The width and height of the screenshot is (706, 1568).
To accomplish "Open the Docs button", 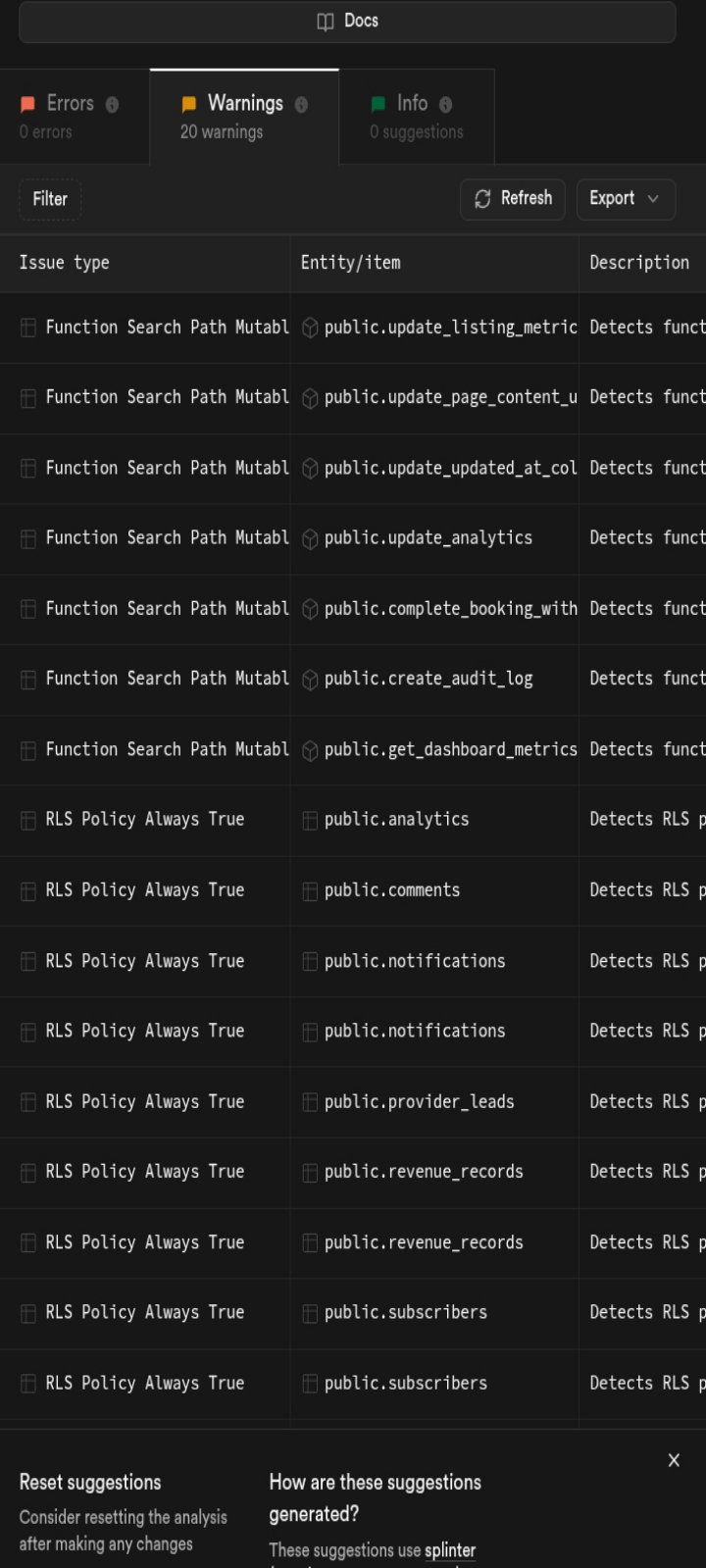I will pyautogui.click(x=347, y=22).
